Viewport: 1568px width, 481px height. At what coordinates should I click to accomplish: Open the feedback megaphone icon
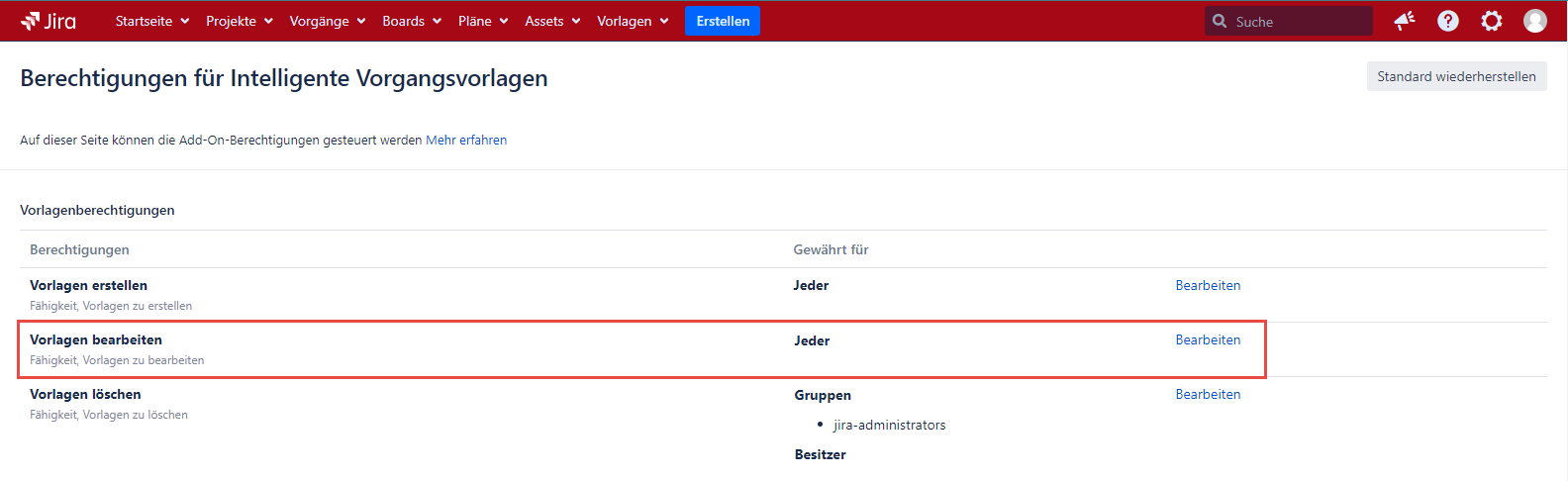pyautogui.click(x=1404, y=21)
